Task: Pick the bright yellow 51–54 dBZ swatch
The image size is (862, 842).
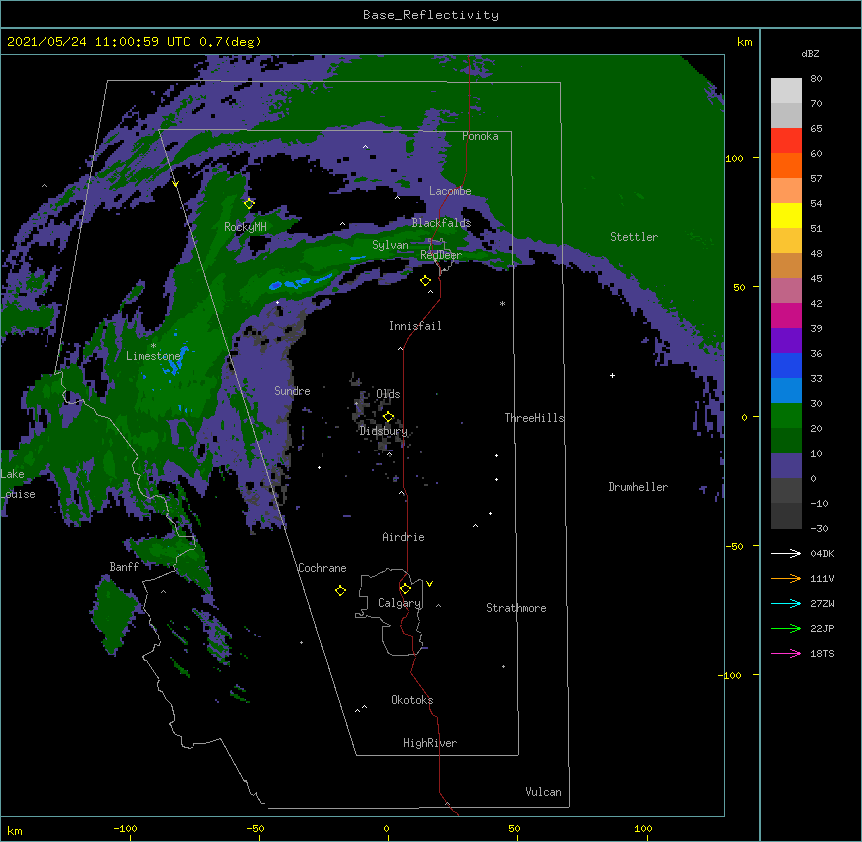Action: click(786, 215)
